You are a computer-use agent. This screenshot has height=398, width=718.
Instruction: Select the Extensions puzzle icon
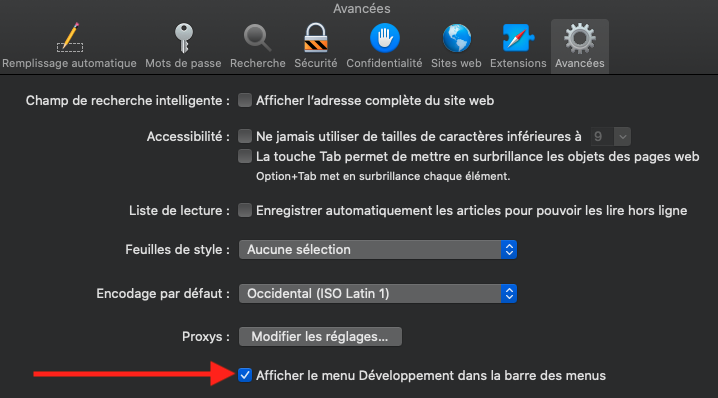click(x=518, y=38)
